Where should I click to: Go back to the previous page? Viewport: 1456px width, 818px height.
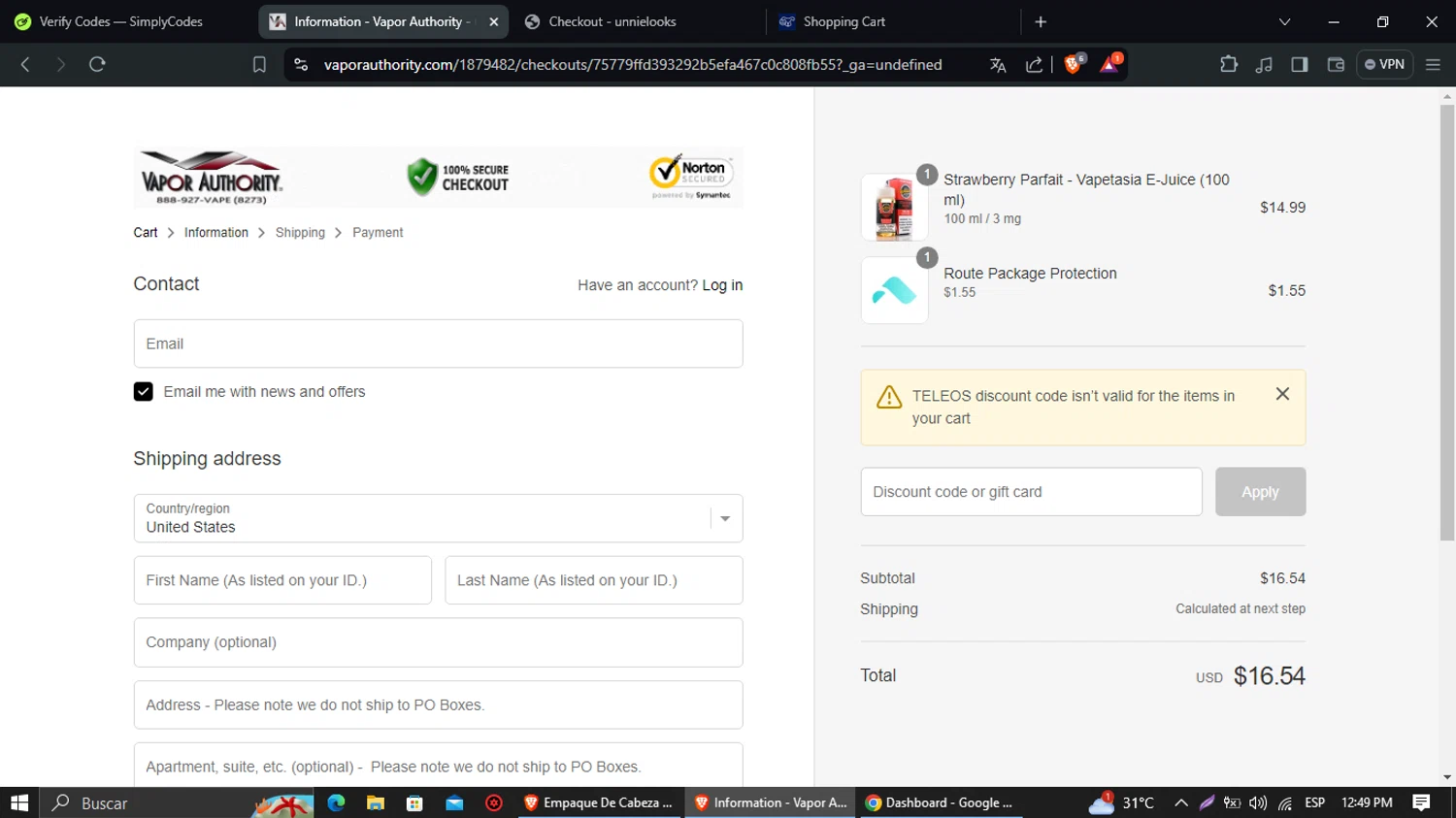pyautogui.click(x=26, y=65)
